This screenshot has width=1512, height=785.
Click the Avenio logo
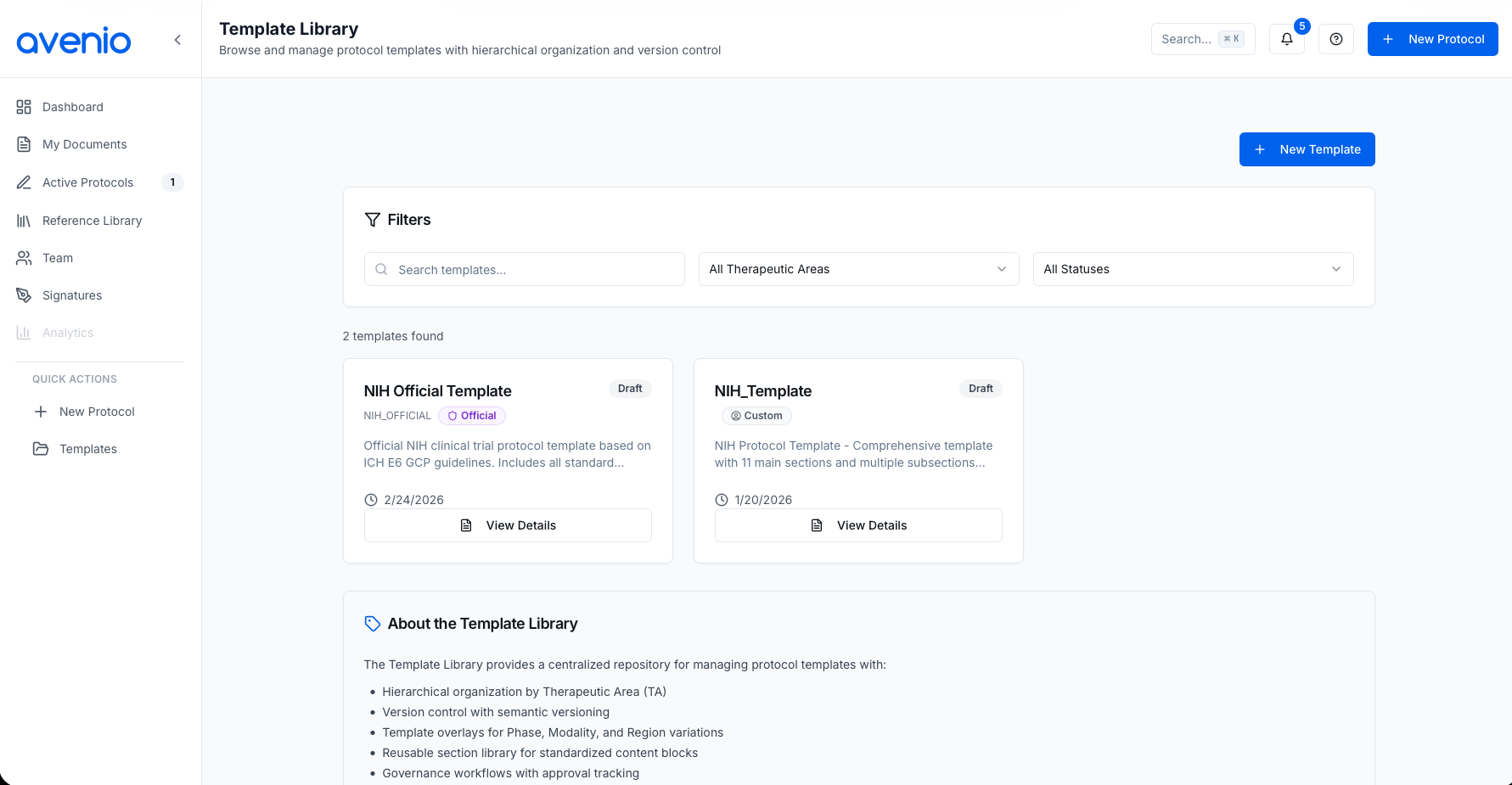[74, 40]
